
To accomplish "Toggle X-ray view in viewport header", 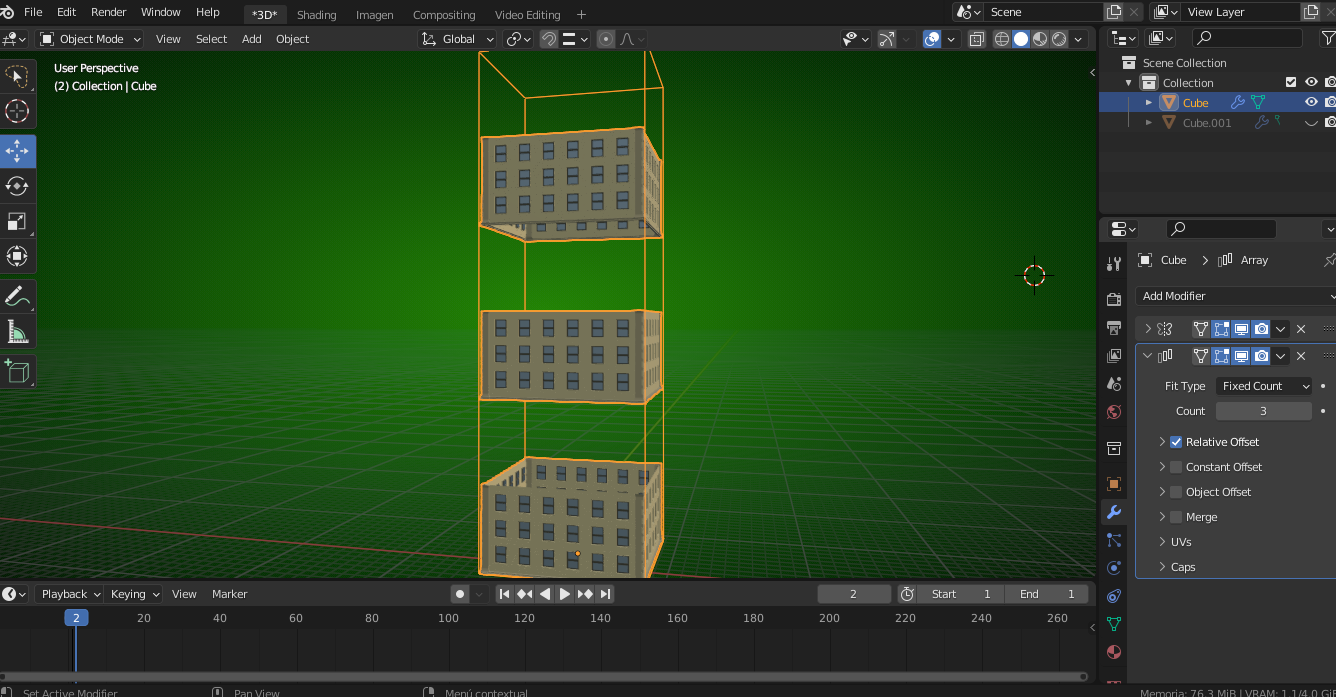I will click(x=976, y=39).
